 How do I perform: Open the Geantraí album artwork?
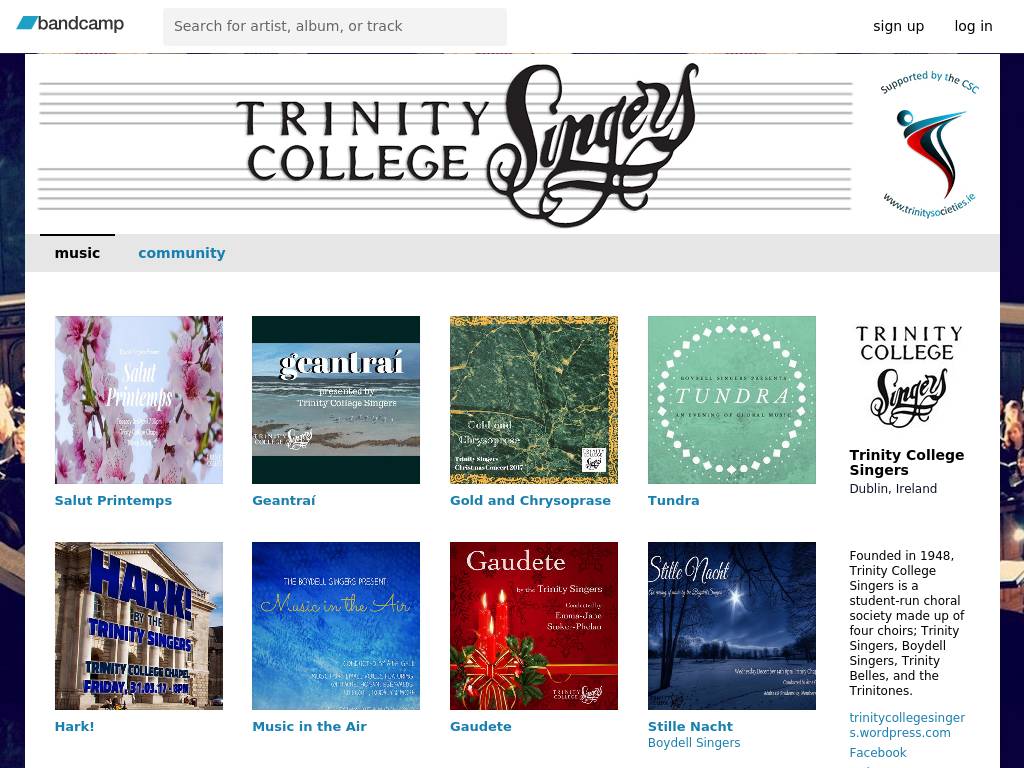click(336, 400)
